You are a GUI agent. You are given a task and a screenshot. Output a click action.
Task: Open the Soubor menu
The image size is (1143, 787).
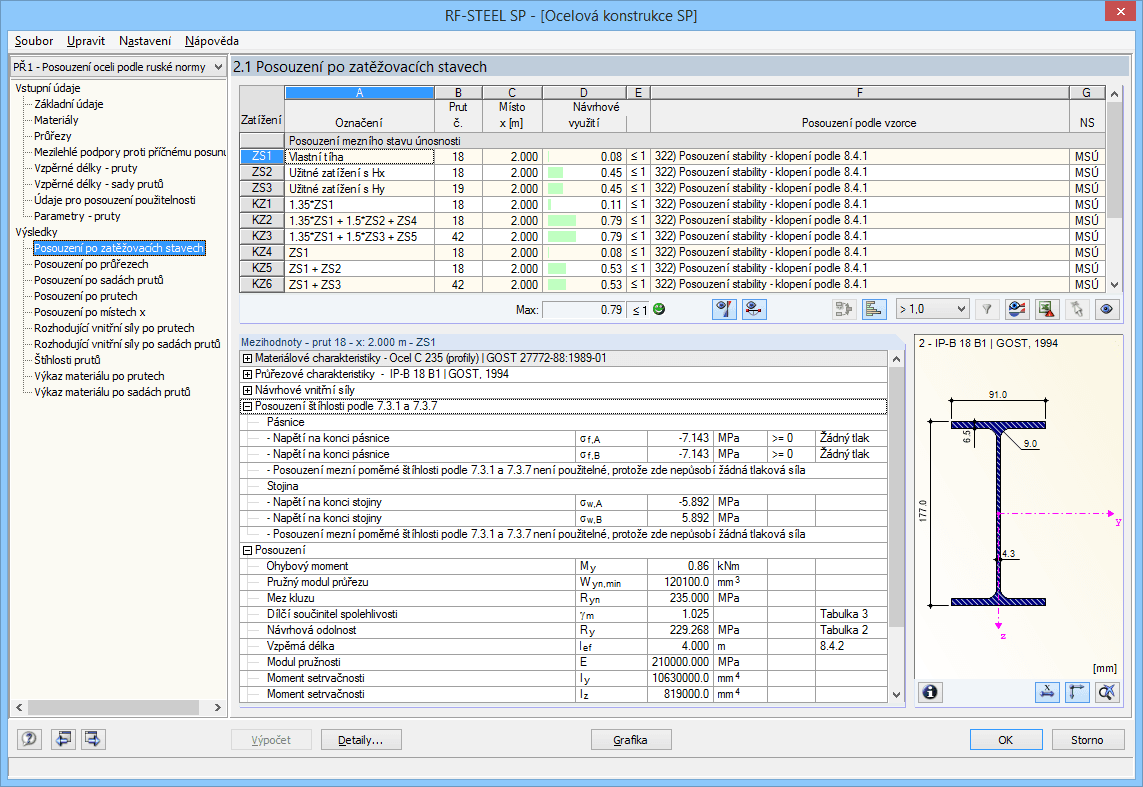point(34,41)
